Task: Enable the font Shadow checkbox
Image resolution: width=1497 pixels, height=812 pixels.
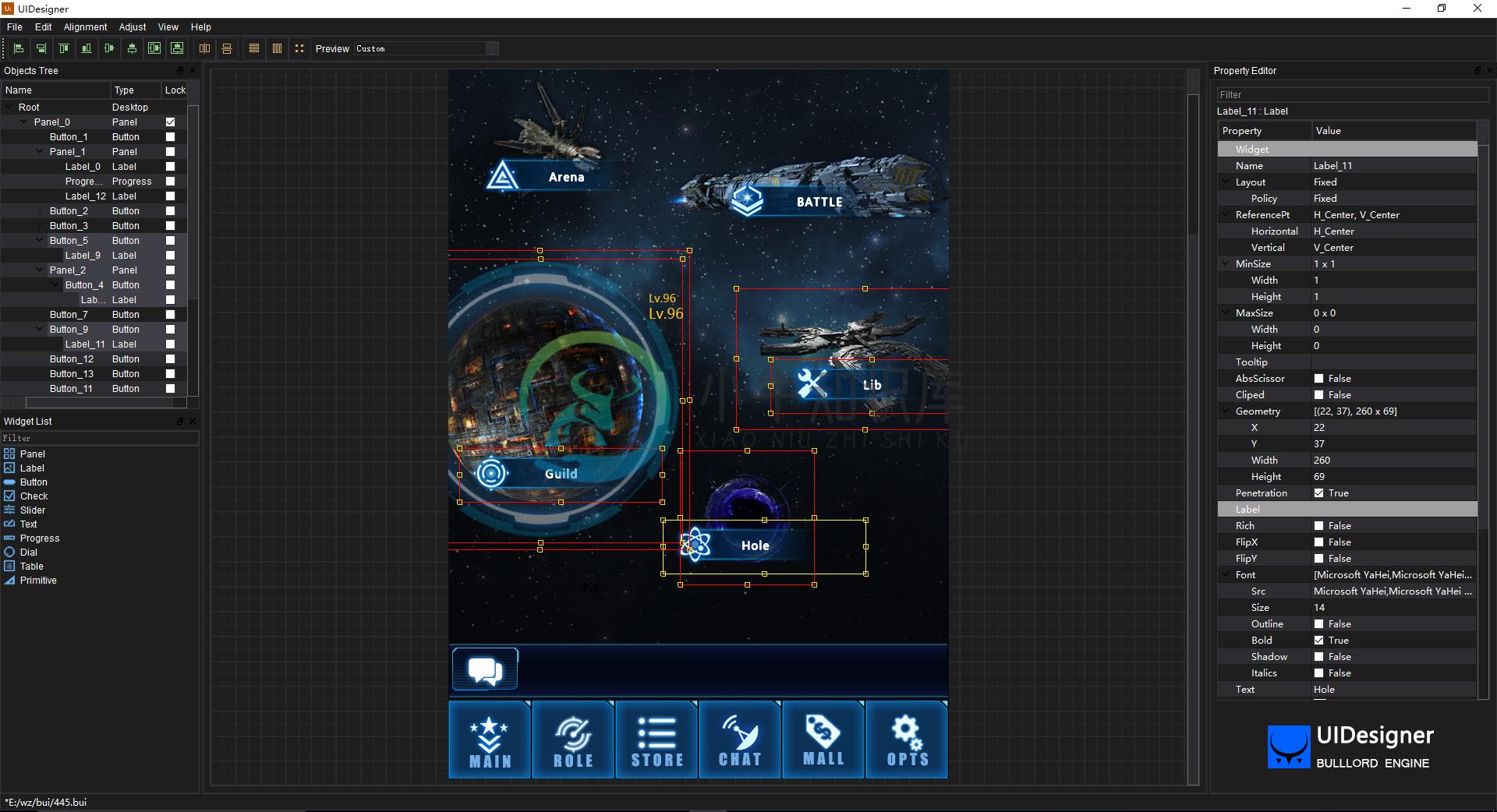Action: [1319, 656]
